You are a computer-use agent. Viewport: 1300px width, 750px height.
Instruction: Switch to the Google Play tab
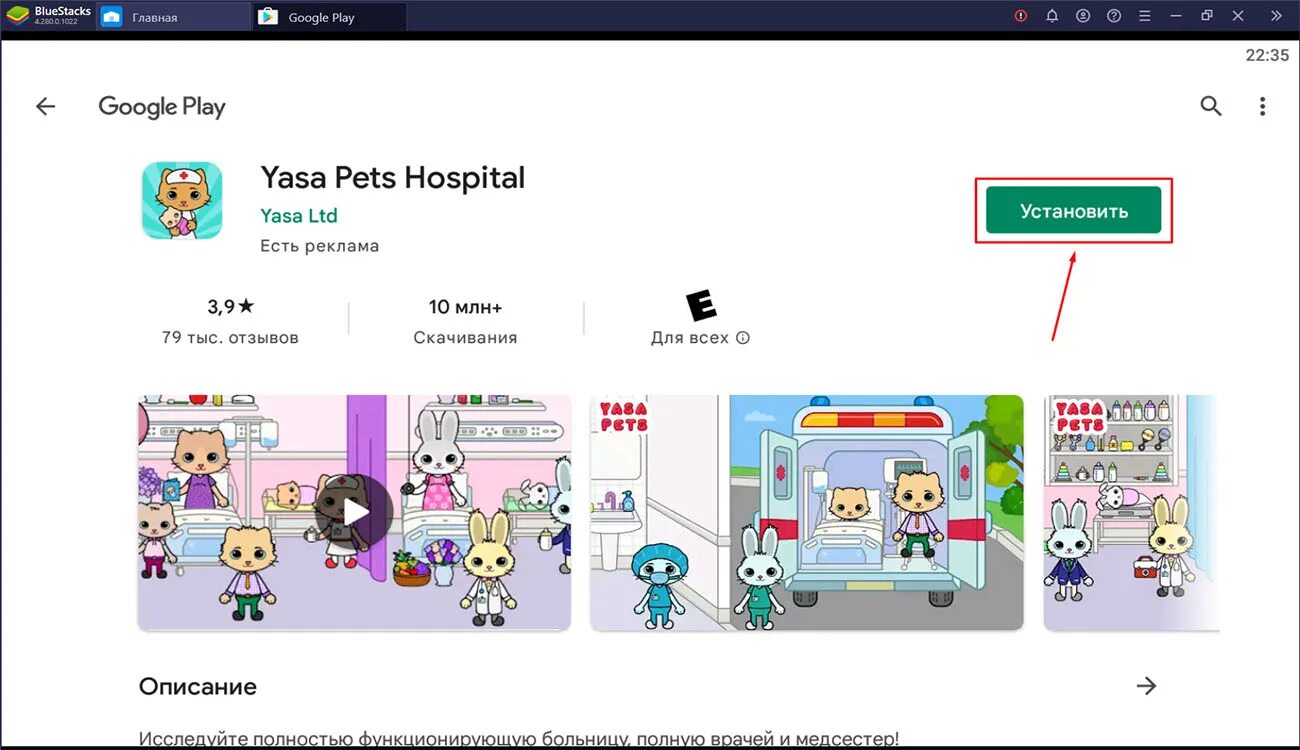pyautogui.click(x=330, y=17)
